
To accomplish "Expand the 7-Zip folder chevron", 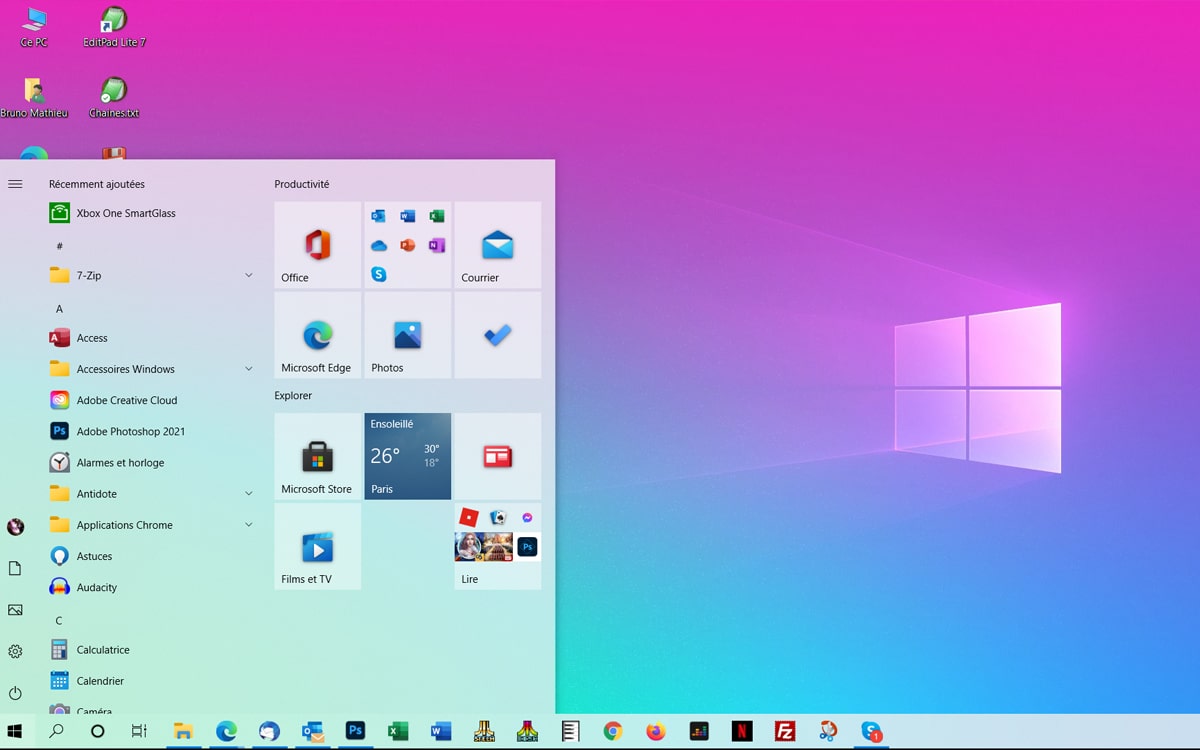I will point(248,275).
